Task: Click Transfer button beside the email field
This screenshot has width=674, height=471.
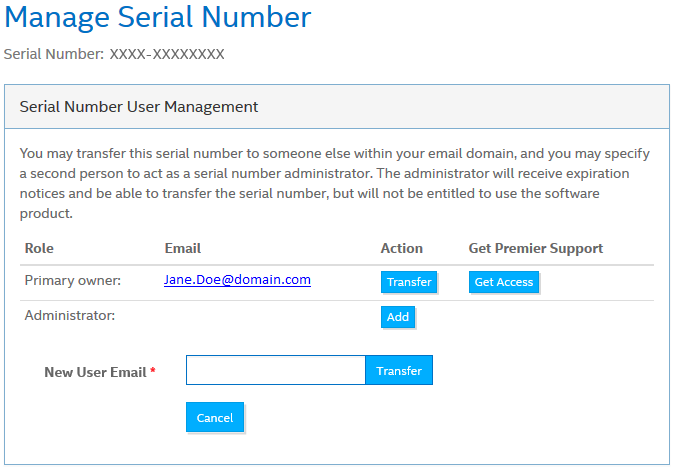Action: 399,370
